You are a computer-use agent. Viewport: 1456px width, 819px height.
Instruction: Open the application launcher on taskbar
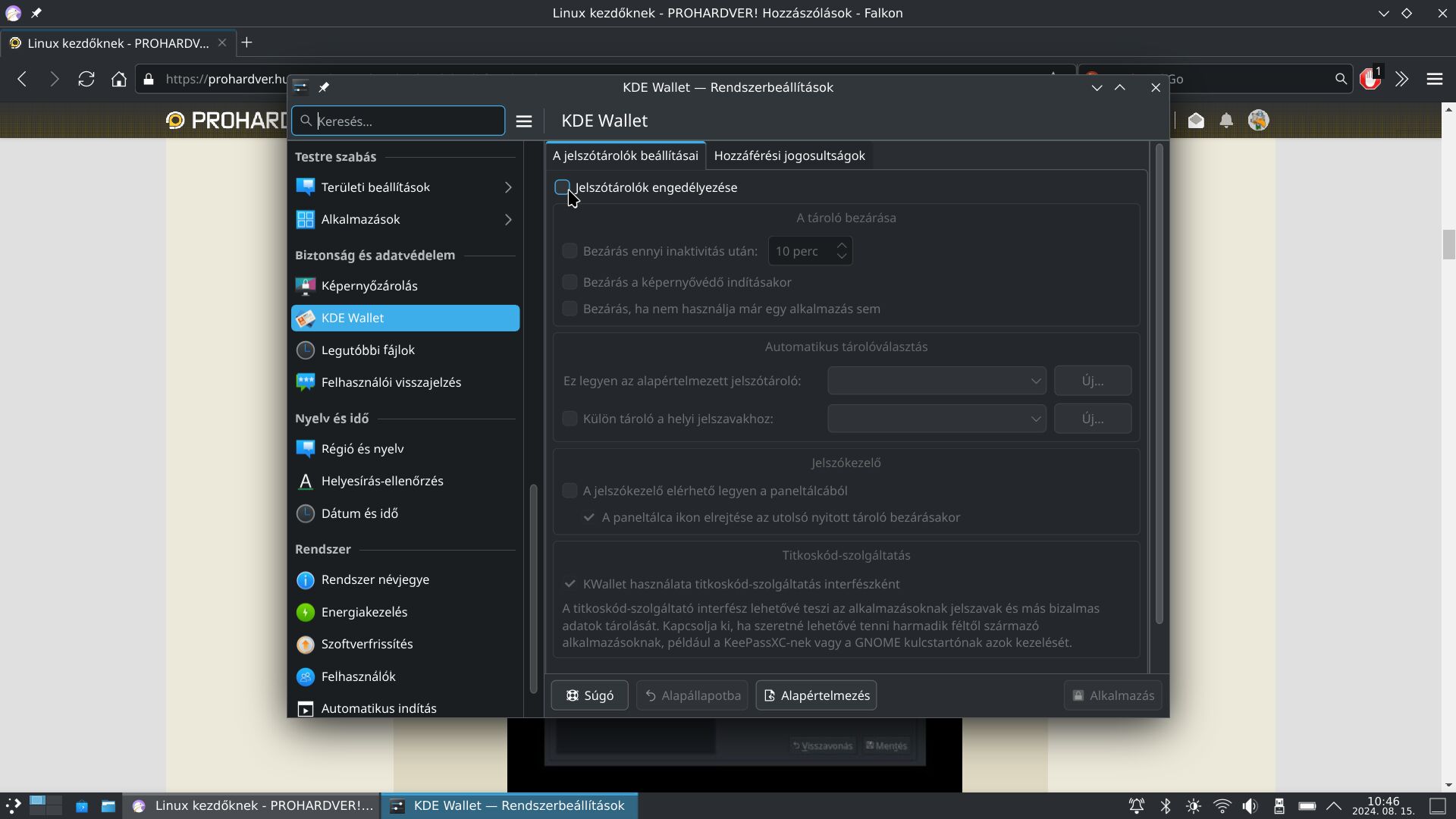13,805
